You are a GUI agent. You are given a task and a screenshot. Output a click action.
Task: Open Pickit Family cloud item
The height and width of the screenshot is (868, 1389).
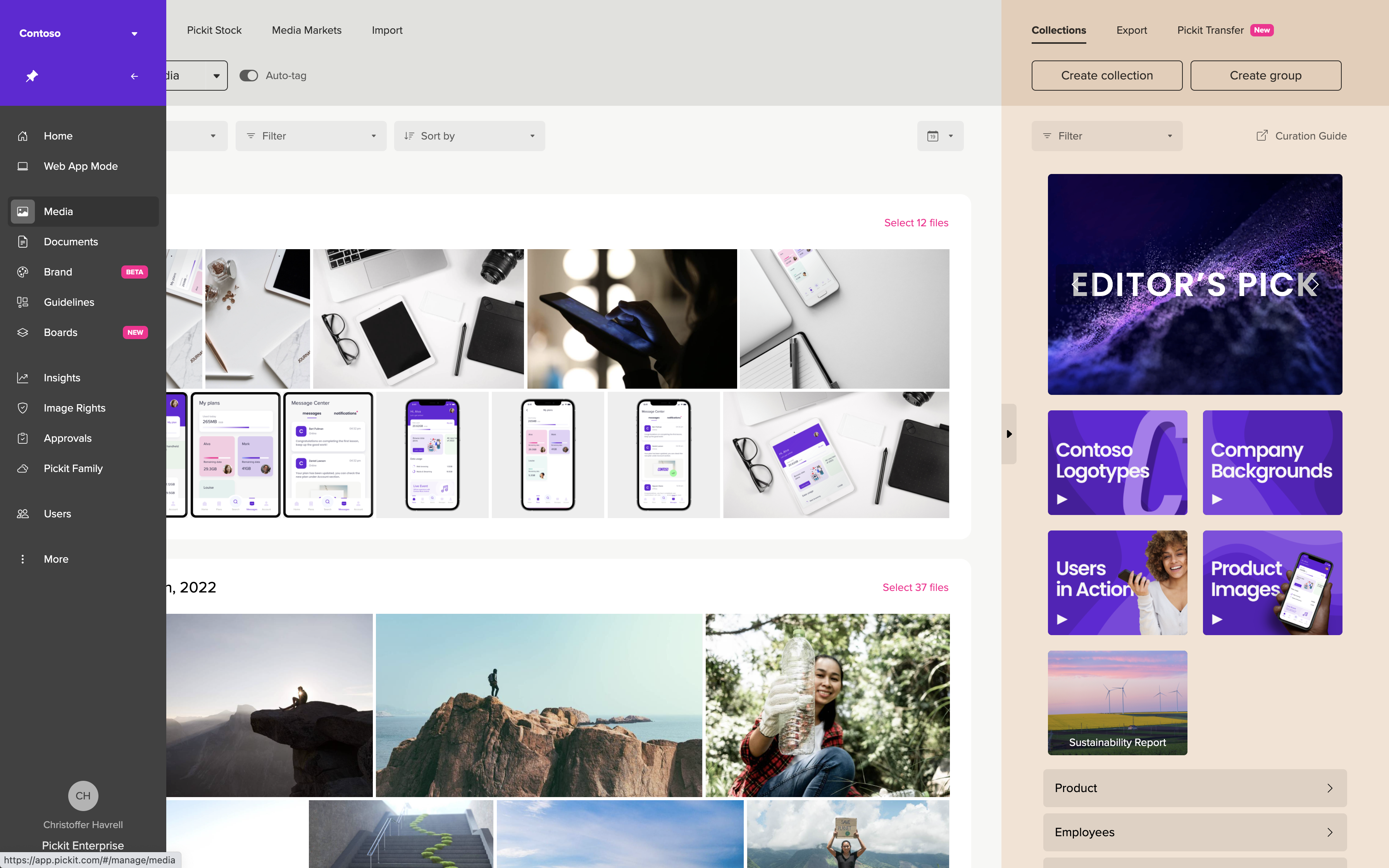[73, 468]
